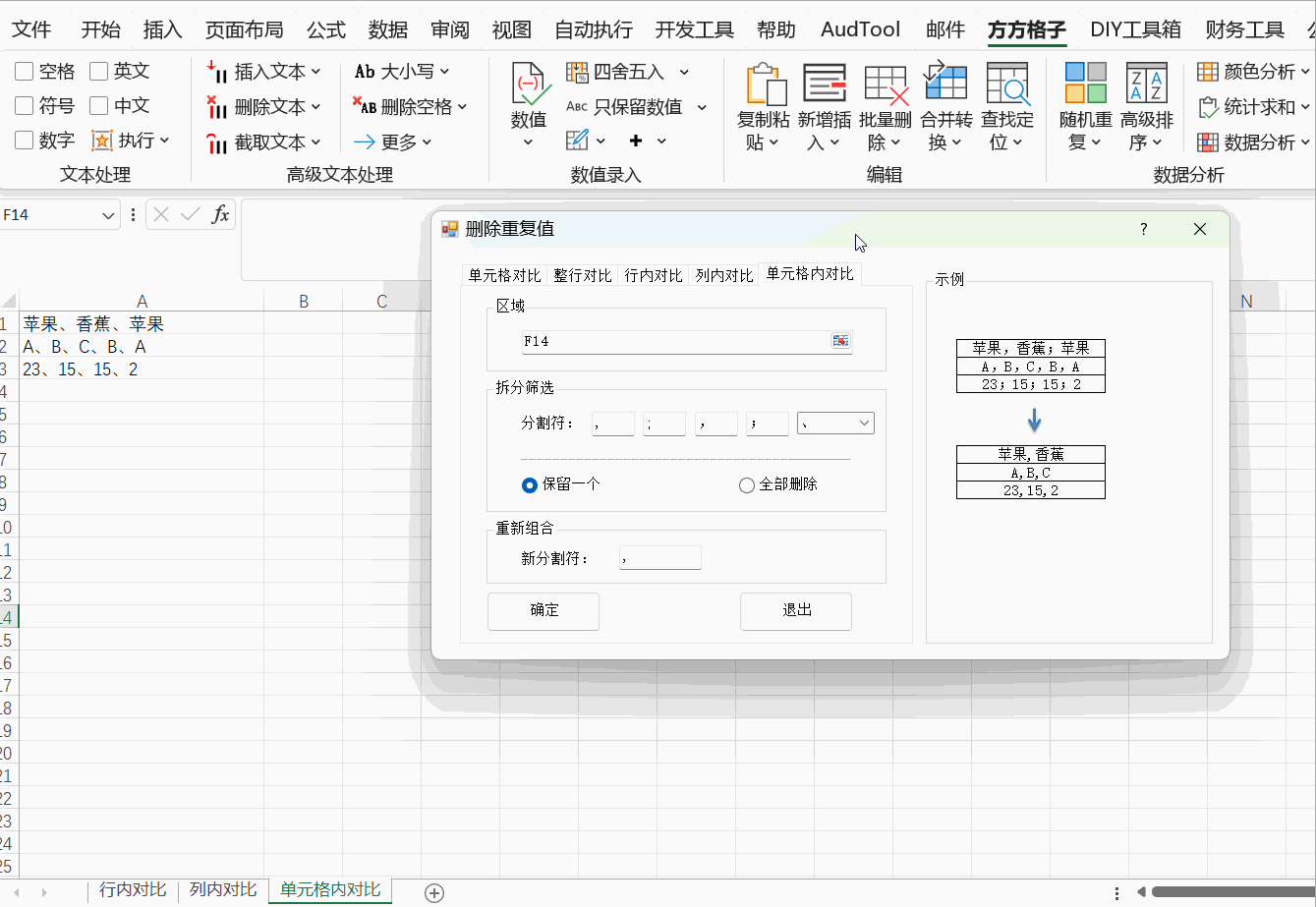
Task: Open the Name Box dropdown
Action: pyautogui.click(x=108, y=214)
